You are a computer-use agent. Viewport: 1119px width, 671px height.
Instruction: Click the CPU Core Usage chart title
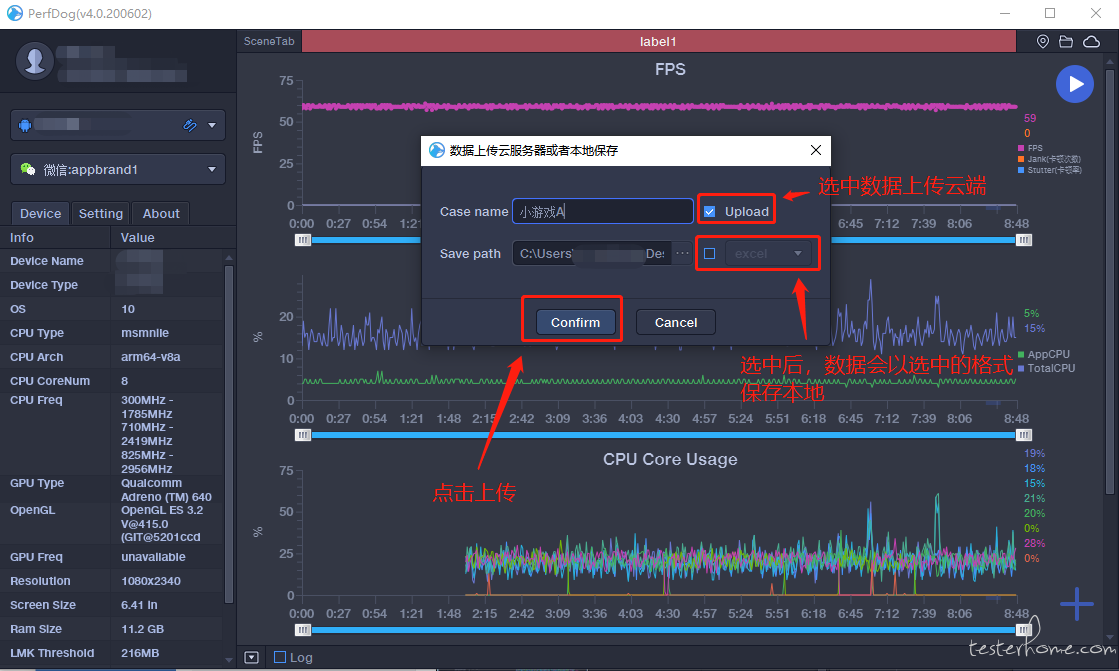coord(670,459)
